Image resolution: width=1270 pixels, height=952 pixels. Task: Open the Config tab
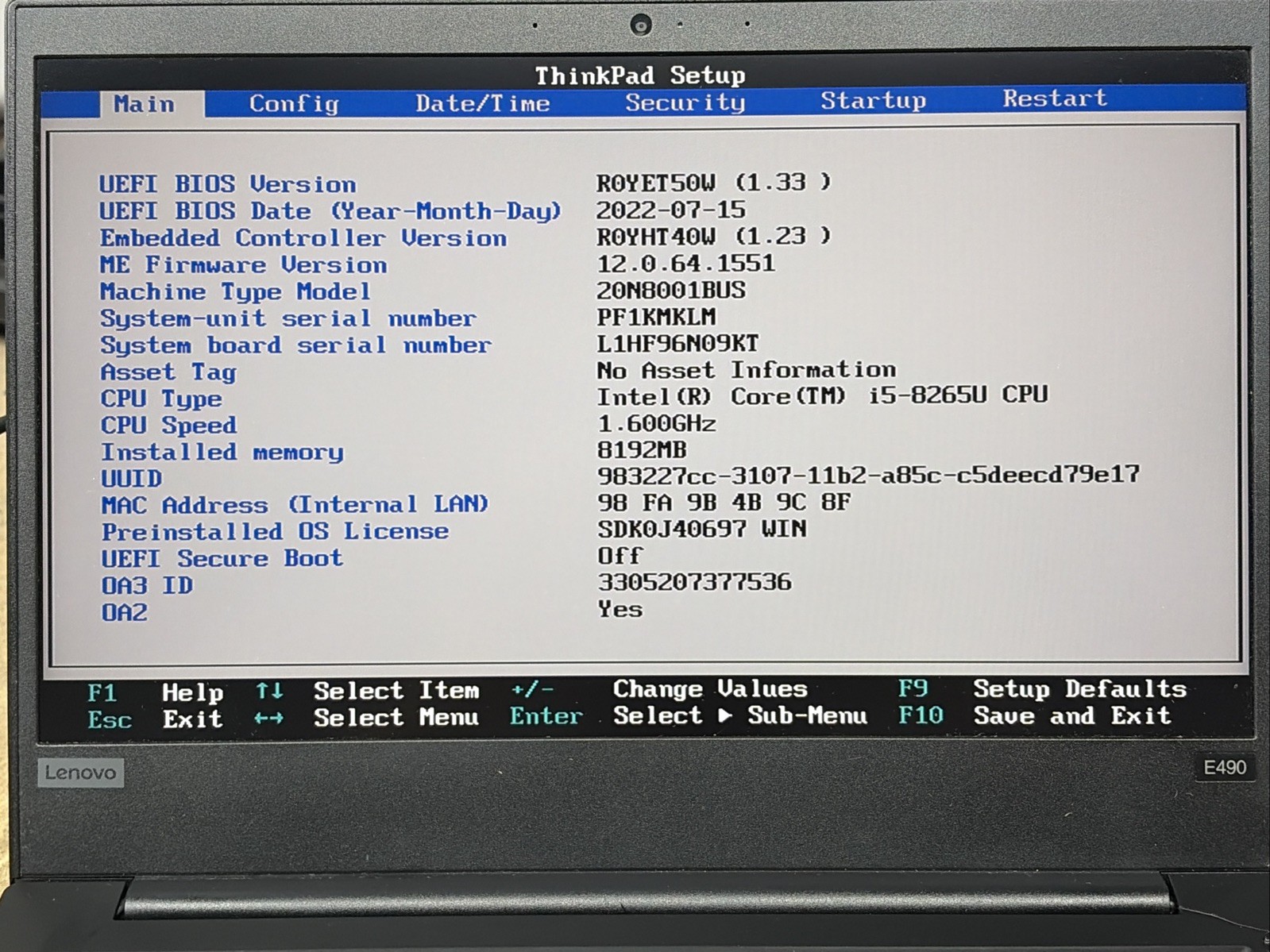(294, 104)
